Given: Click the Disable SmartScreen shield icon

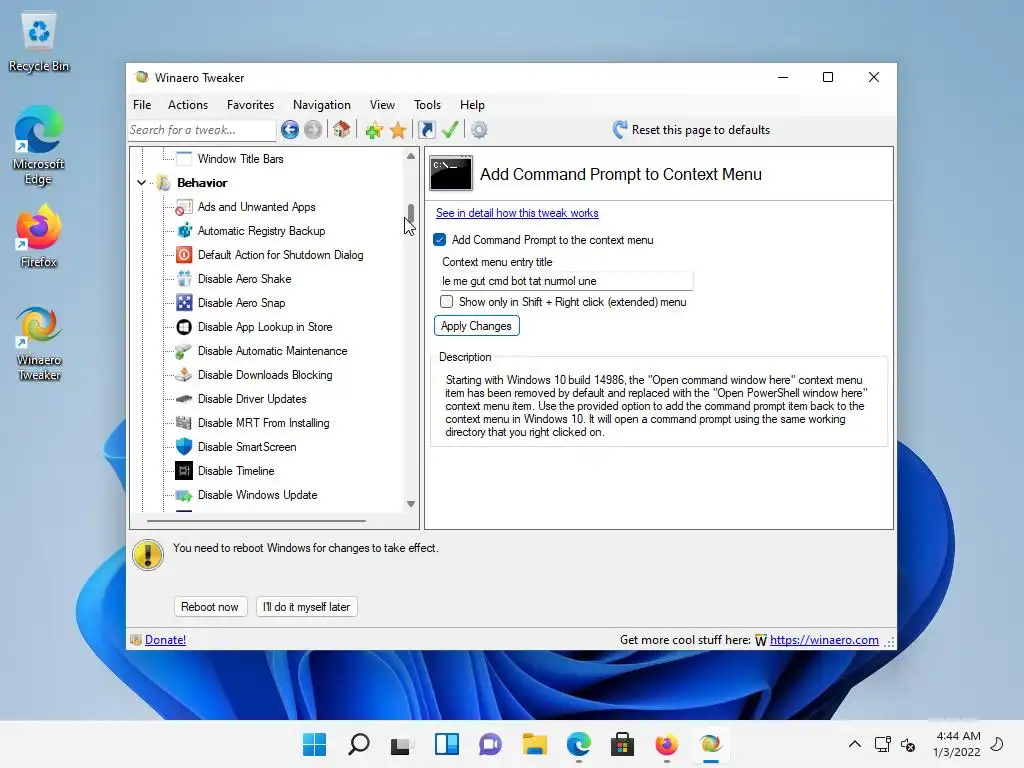Looking at the screenshot, I should point(184,447).
